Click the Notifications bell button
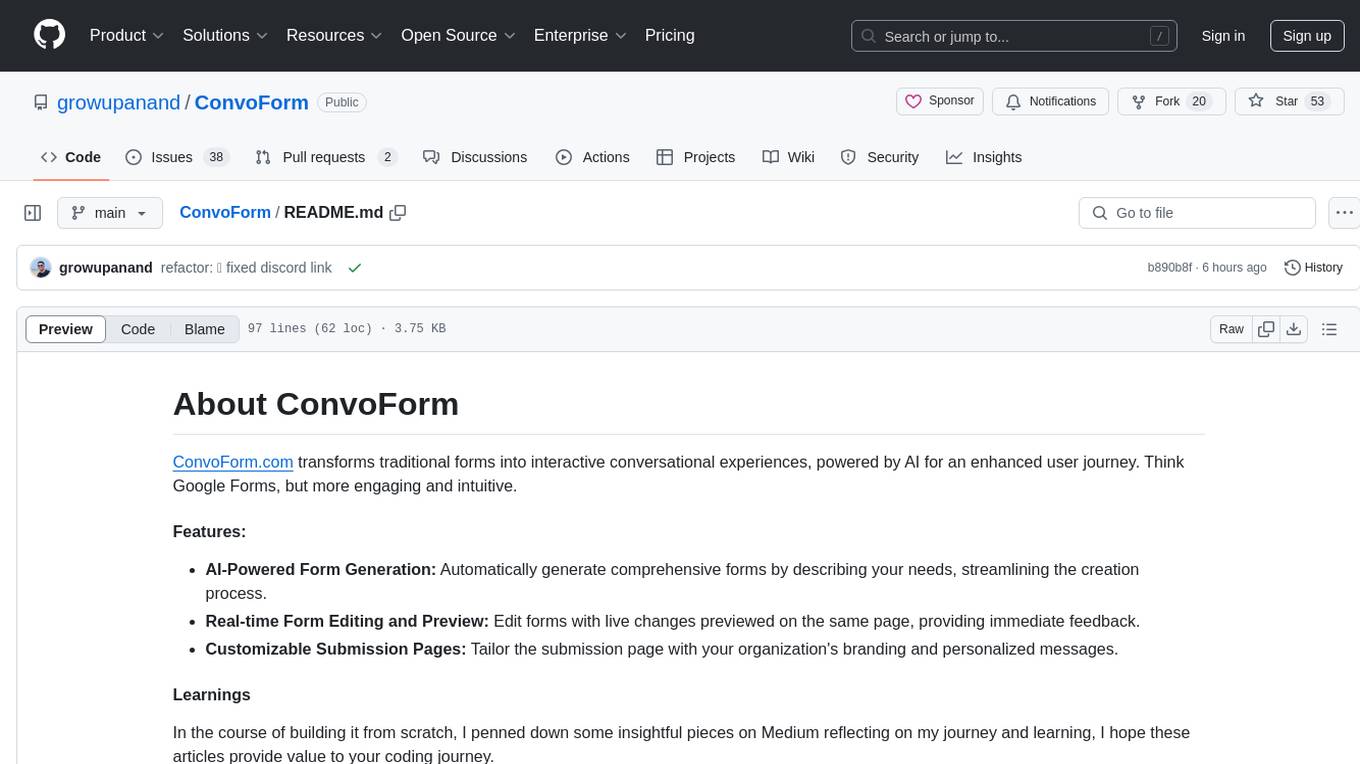 [1051, 101]
